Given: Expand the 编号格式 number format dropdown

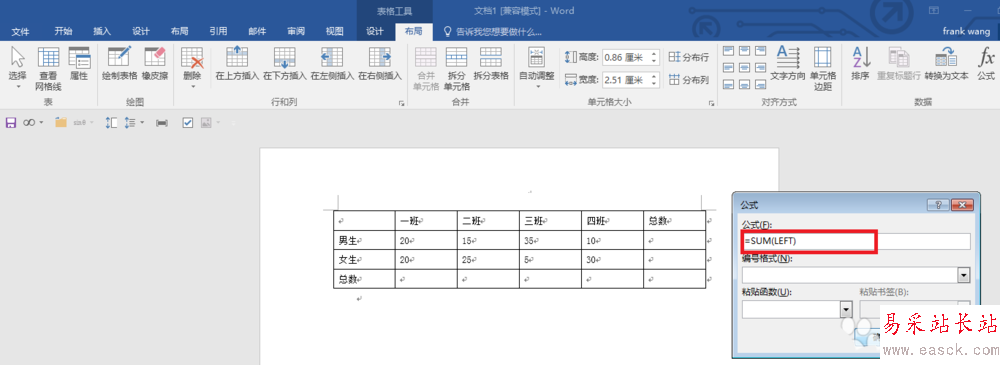Looking at the screenshot, I should [964, 275].
